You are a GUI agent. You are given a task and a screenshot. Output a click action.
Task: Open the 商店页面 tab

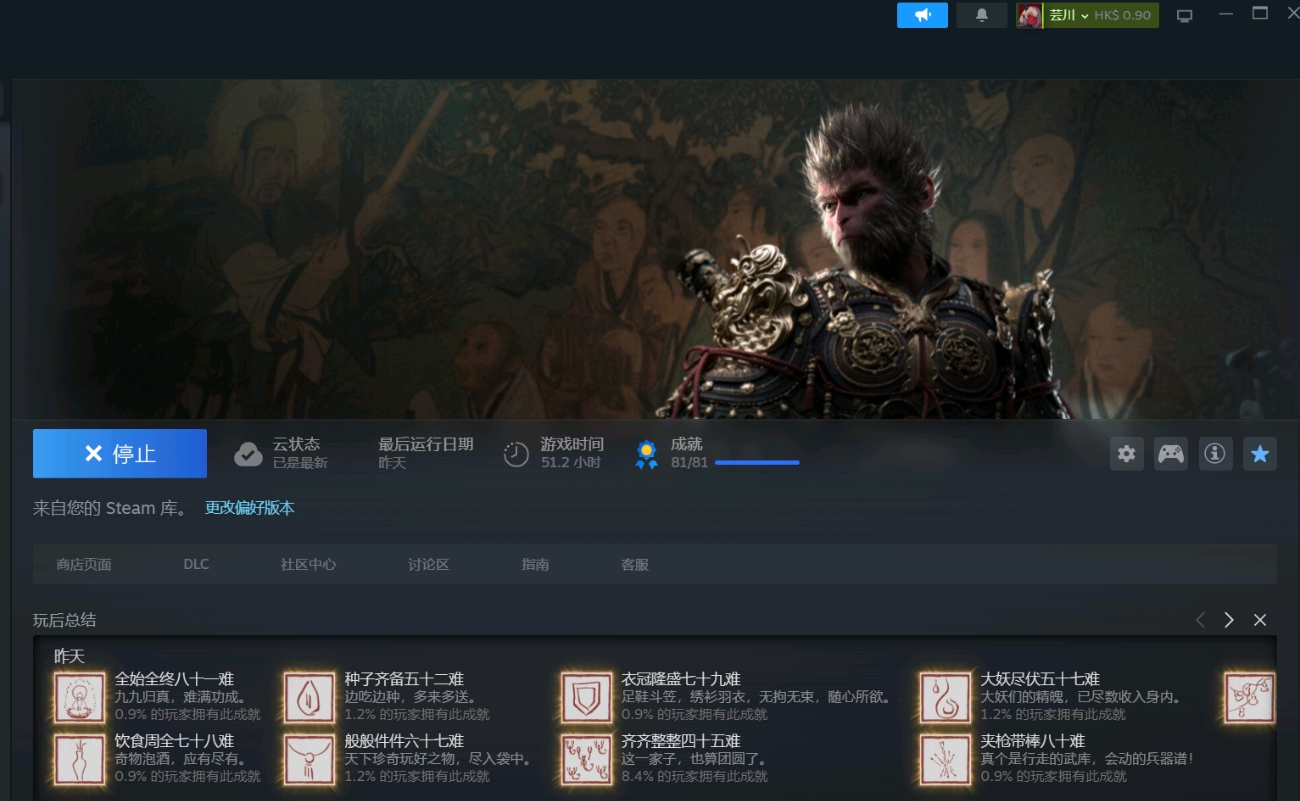pos(84,564)
